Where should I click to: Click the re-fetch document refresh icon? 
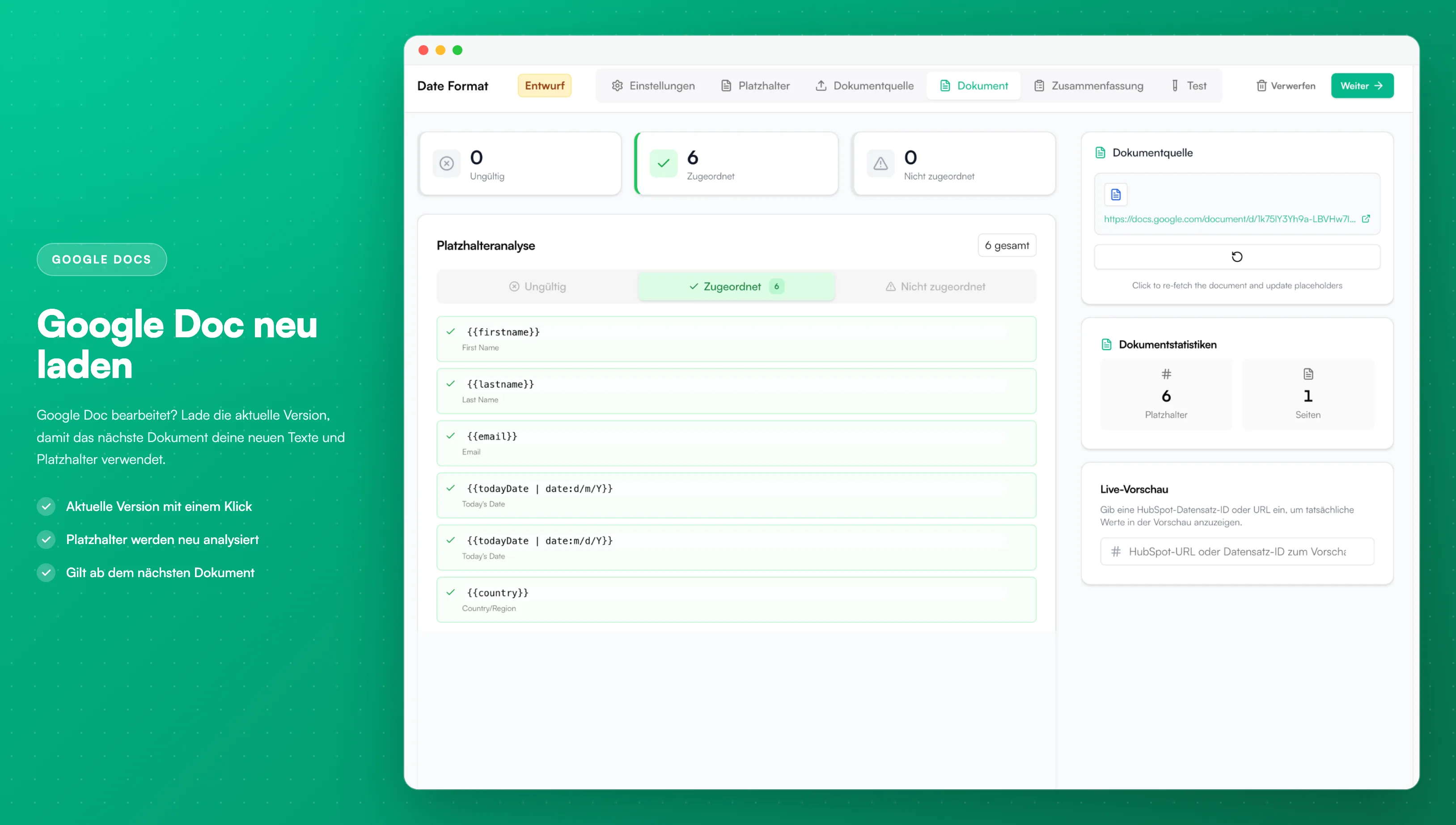[x=1237, y=257]
